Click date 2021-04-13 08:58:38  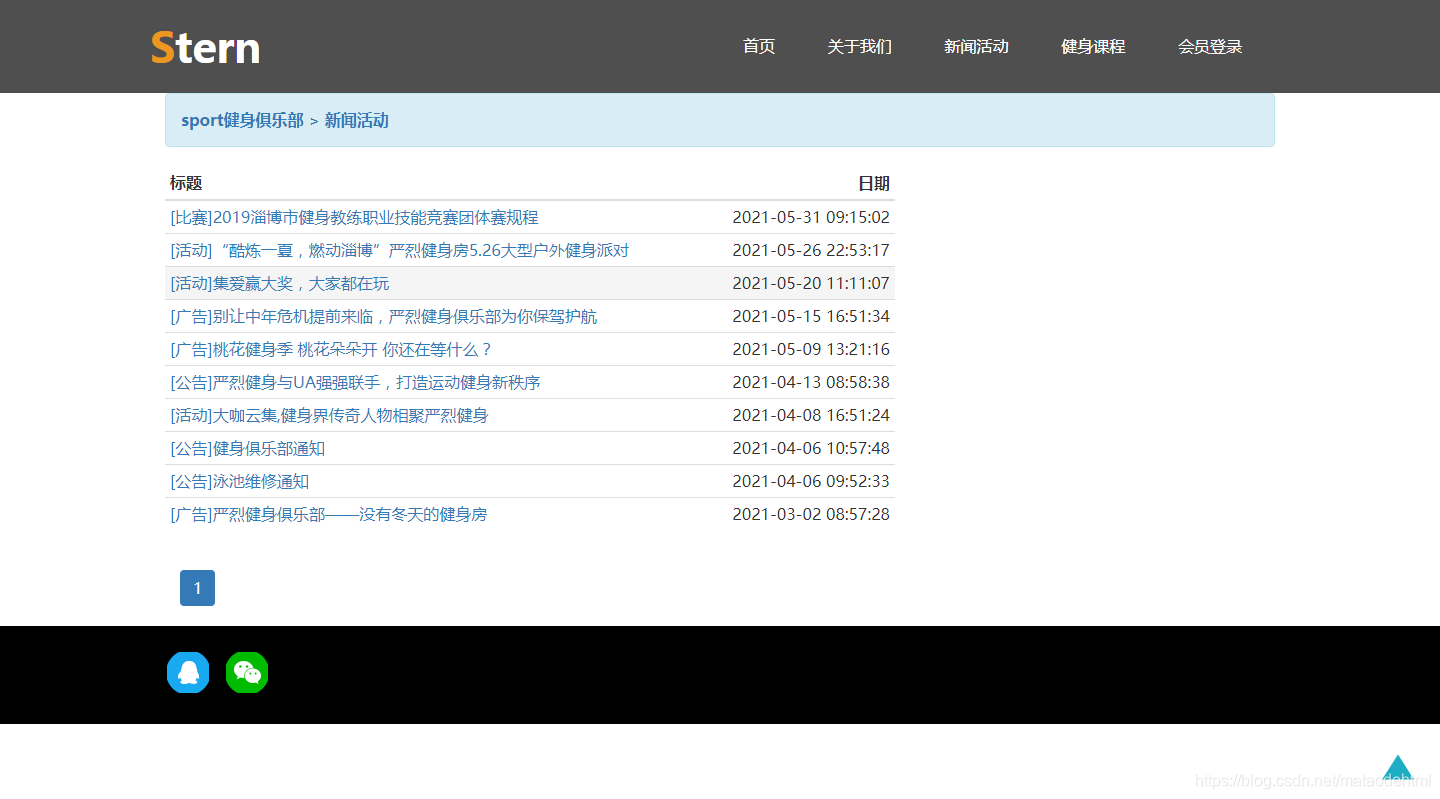coord(811,382)
